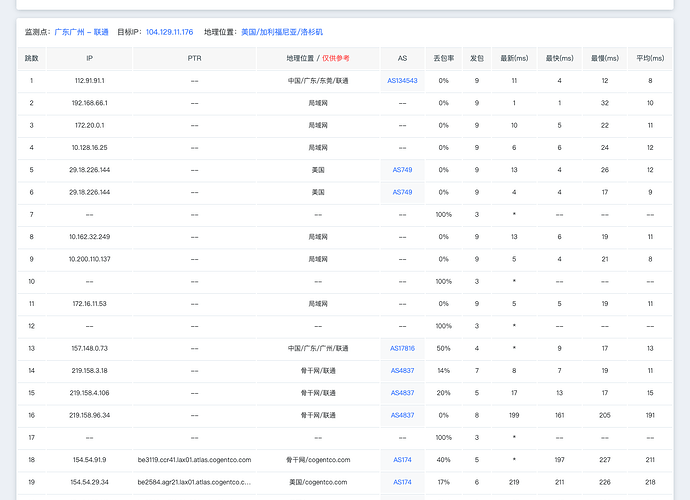Select IP cell 10.200.110.137
690x500 pixels.
click(x=89, y=259)
